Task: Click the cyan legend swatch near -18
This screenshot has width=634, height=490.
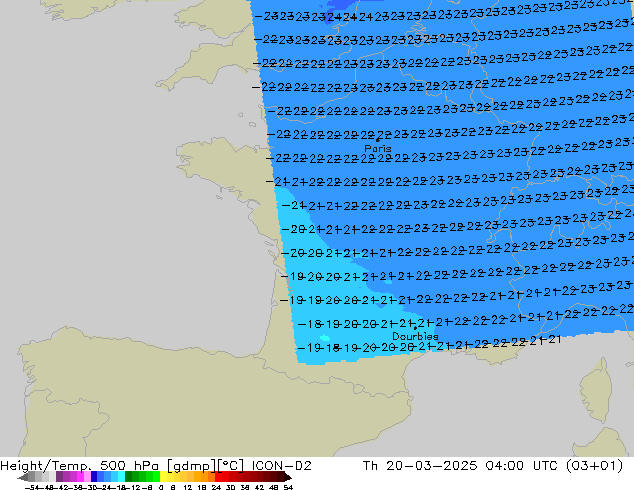Action: (x=122, y=477)
